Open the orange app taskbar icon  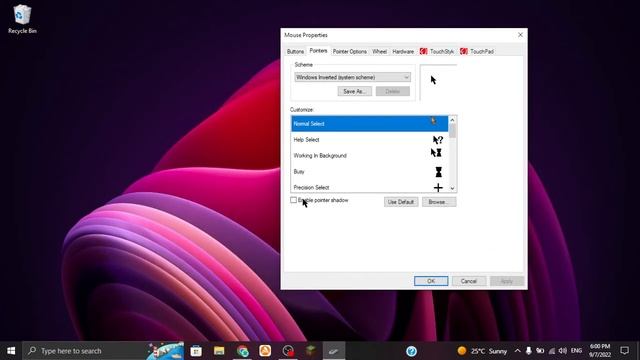pyautogui.click(x=265, y=351)
